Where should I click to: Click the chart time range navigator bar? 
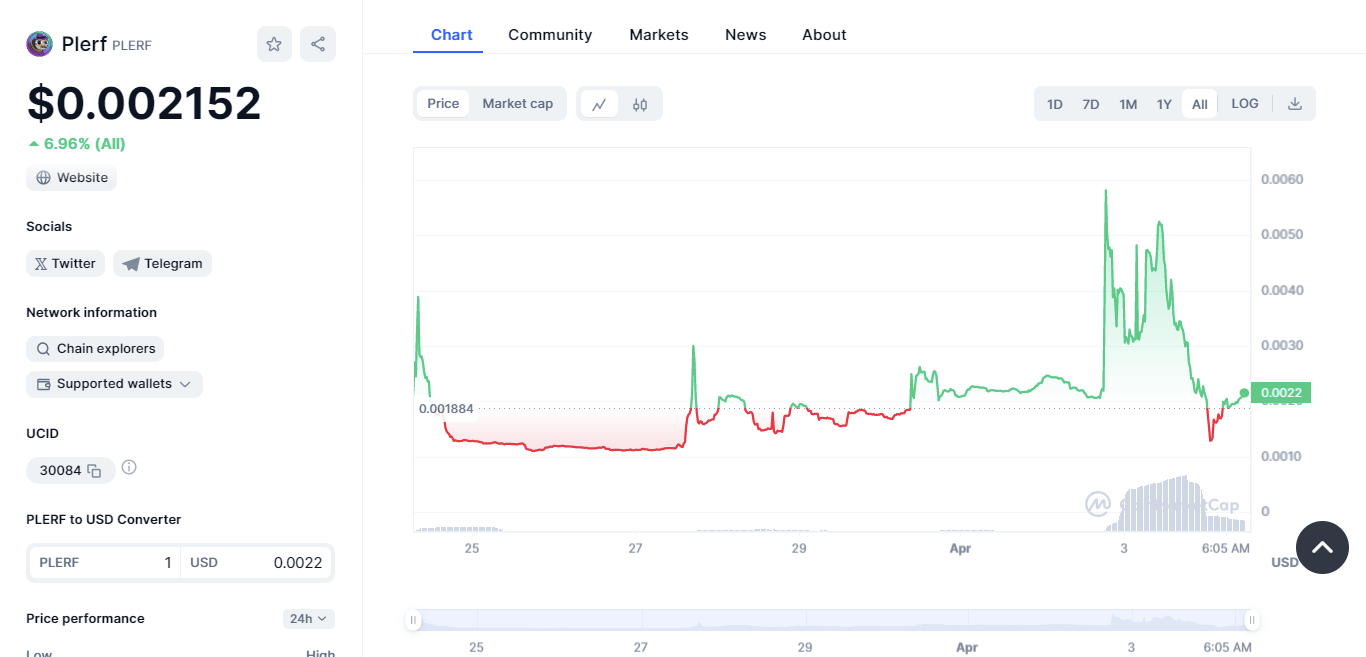[832, 621]
